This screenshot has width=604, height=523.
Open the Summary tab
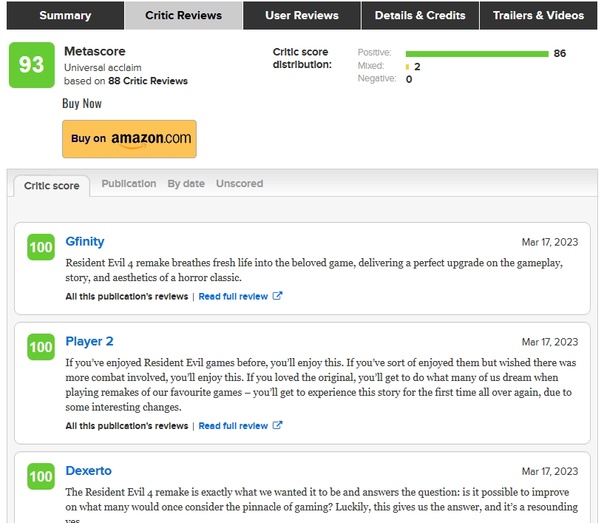click(65, 15)
